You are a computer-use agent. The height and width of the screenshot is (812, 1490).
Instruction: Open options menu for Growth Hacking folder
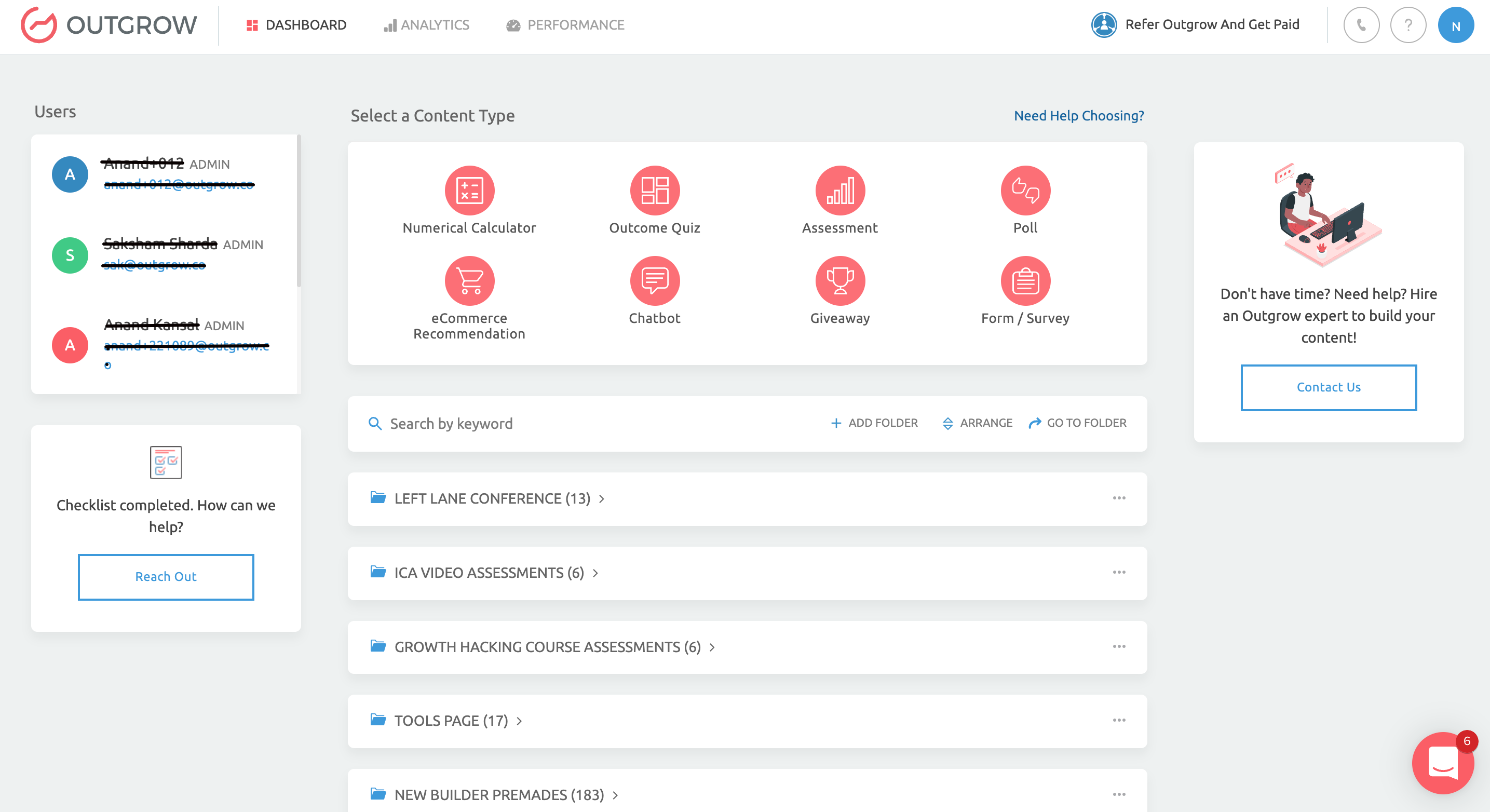[1118, 646]
